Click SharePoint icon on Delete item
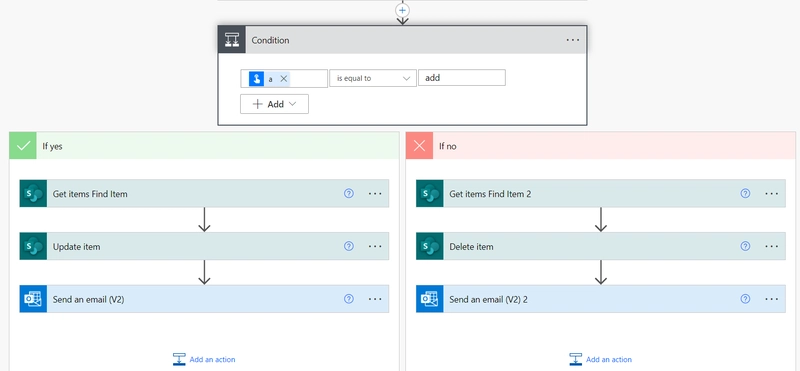This screenshot has width=800, height=371. tap(430, 246)
